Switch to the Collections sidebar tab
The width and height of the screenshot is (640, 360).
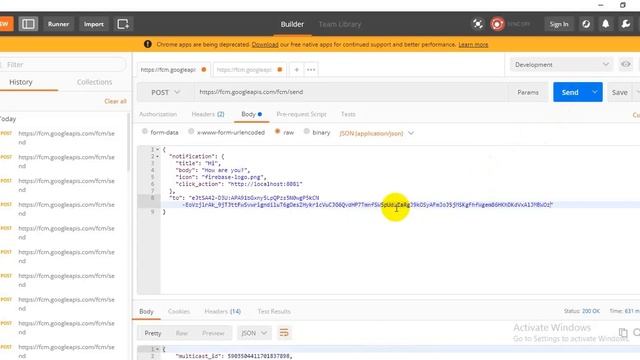(x=94, y=82)
